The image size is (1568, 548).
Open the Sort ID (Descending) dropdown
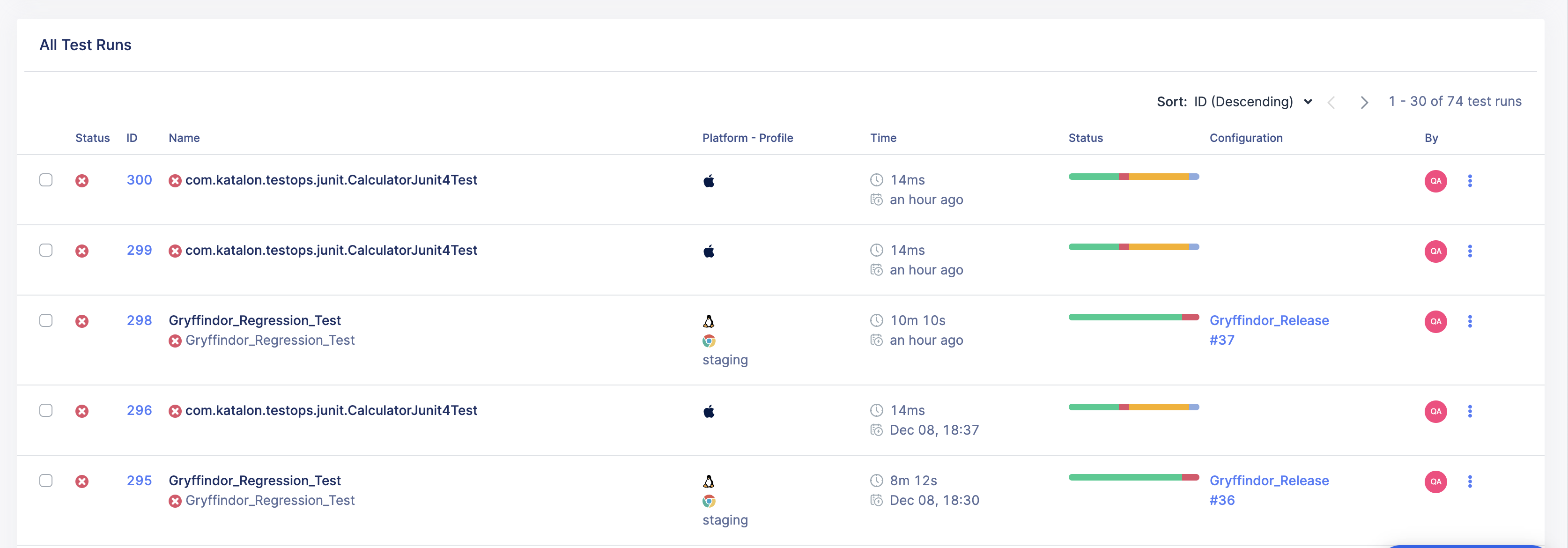click(x=1251, y=102)
